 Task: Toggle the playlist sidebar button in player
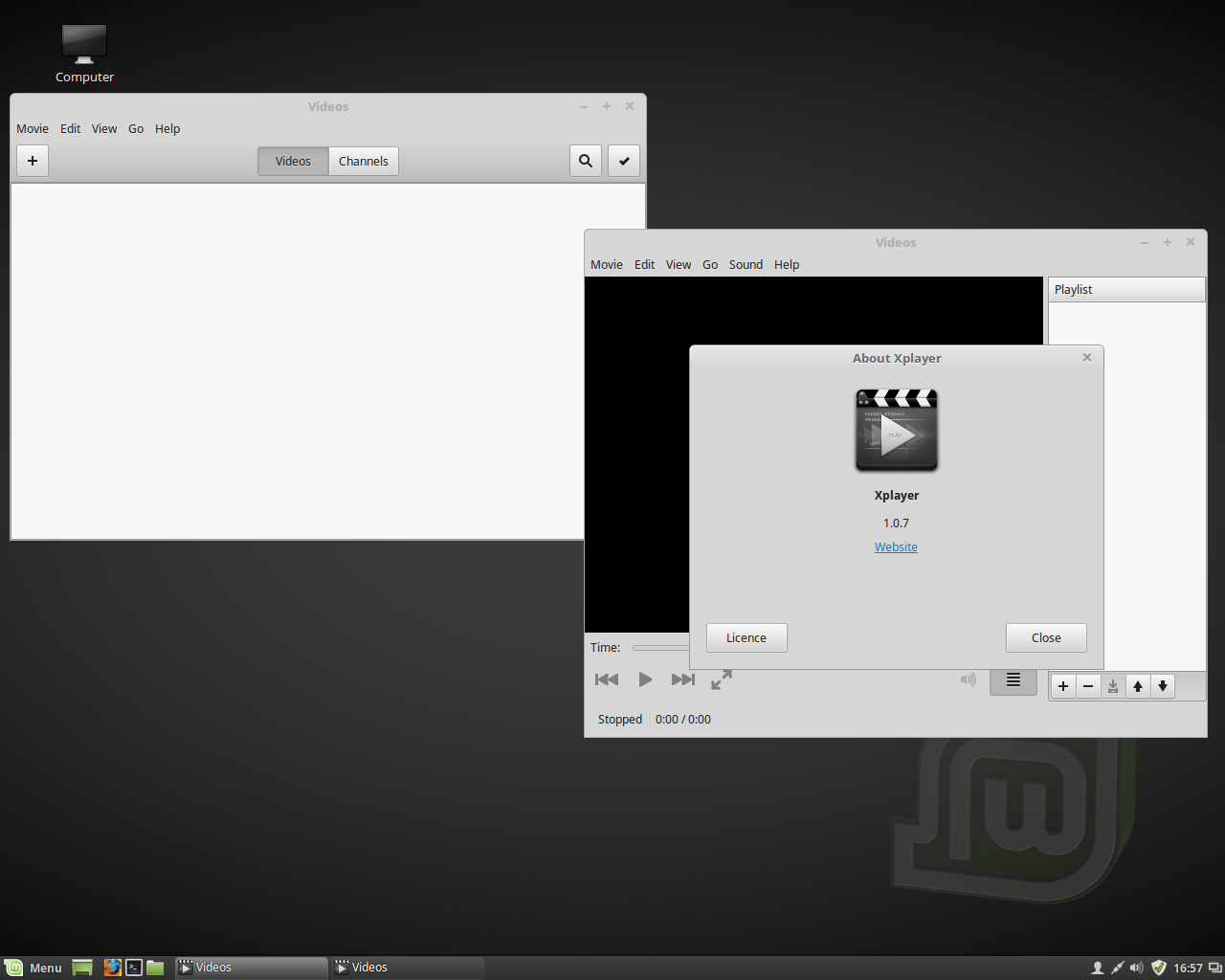(1013, 680)
